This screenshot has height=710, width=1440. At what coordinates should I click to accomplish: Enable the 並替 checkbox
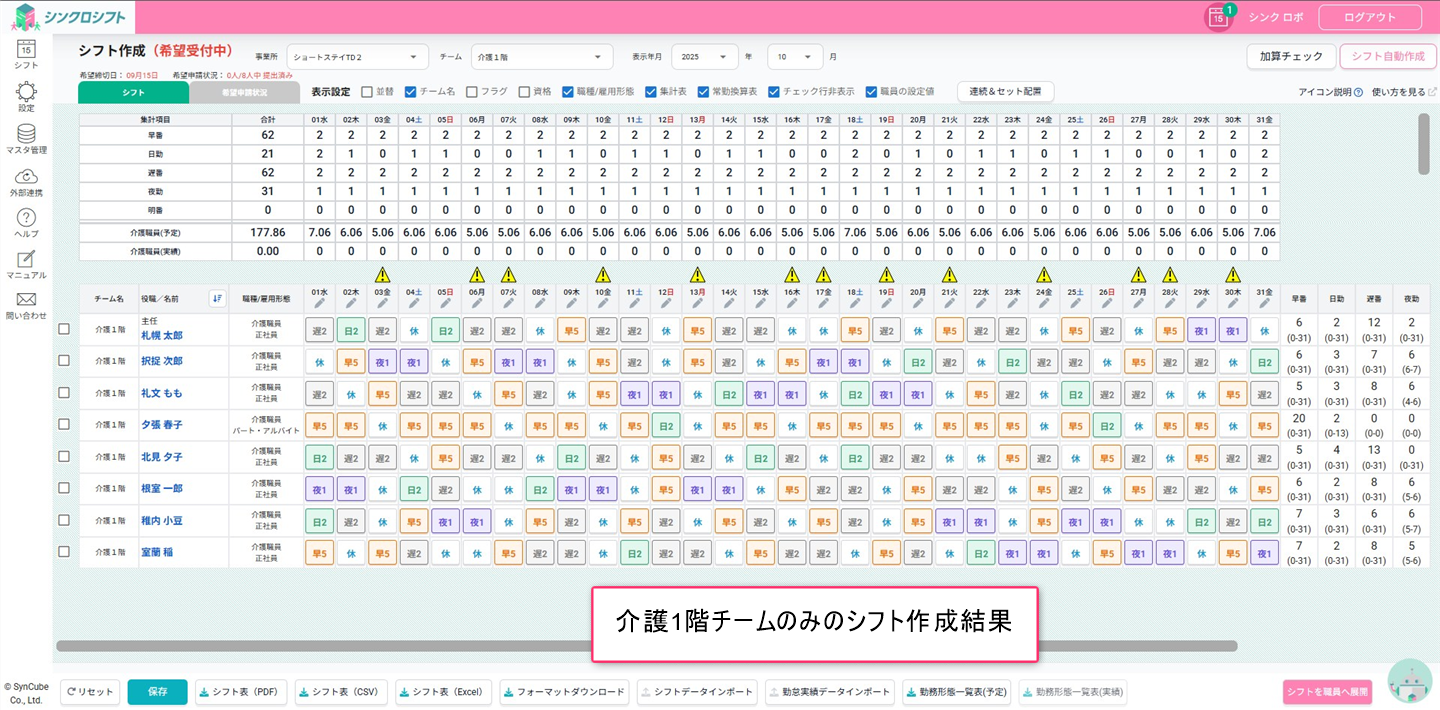(367, 91)
